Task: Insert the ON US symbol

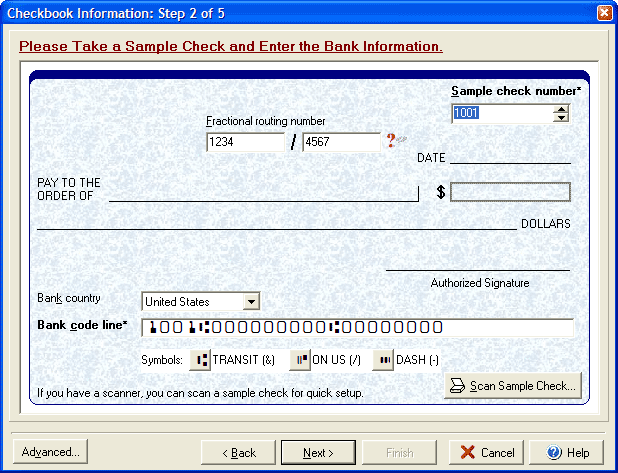Action: click(x=300, y=360)
